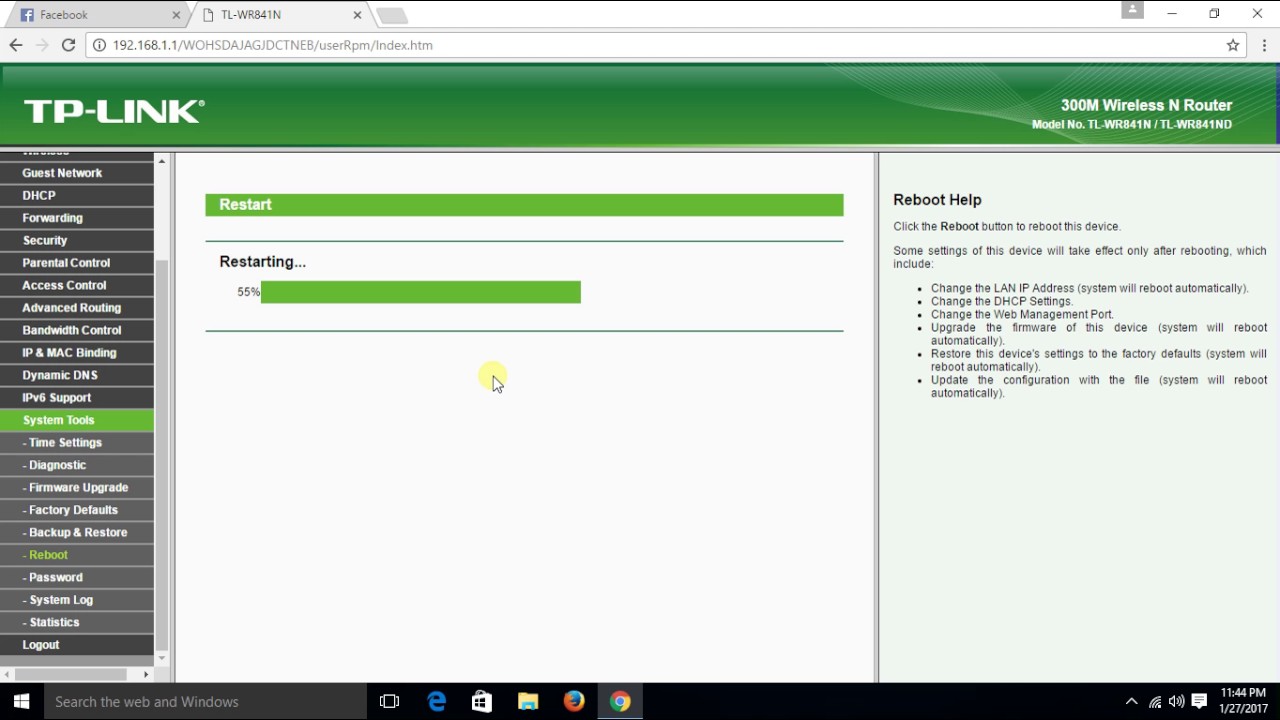Viewport: 1280px width, 720px height.
Task: Click the Search the web and Windows box
Action: click(x=206, y=702)
